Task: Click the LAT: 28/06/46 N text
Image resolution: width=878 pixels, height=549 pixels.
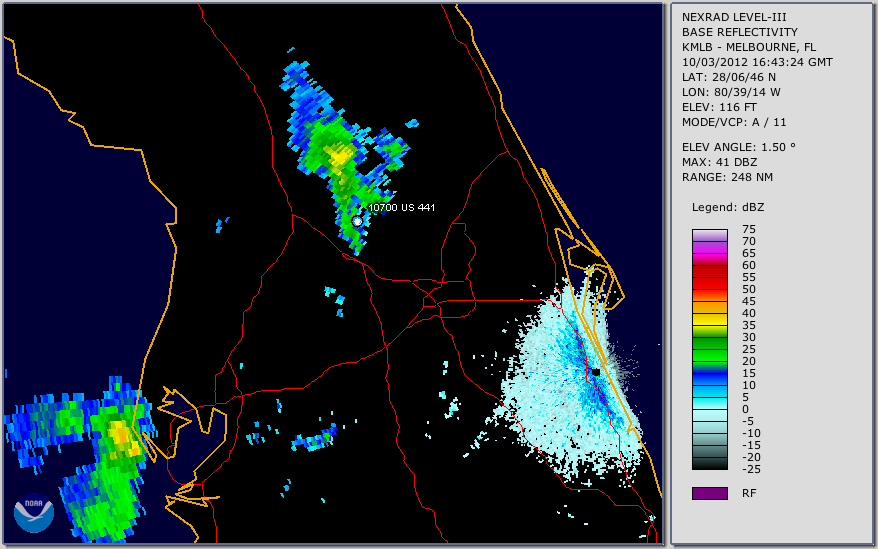Action: tap(728, 77)
